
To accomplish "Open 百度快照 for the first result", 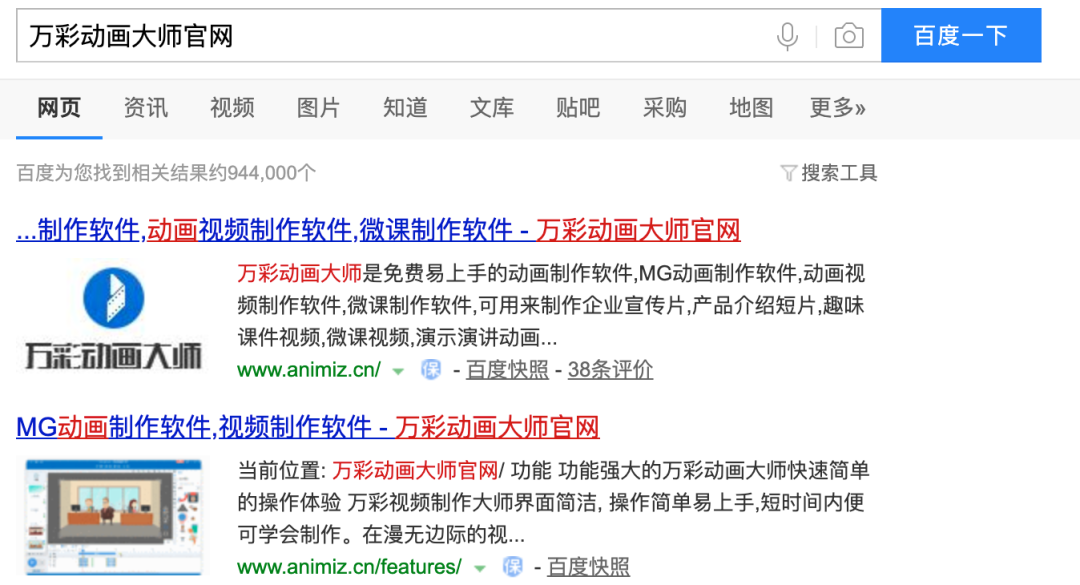I will [x=507, y=370].
